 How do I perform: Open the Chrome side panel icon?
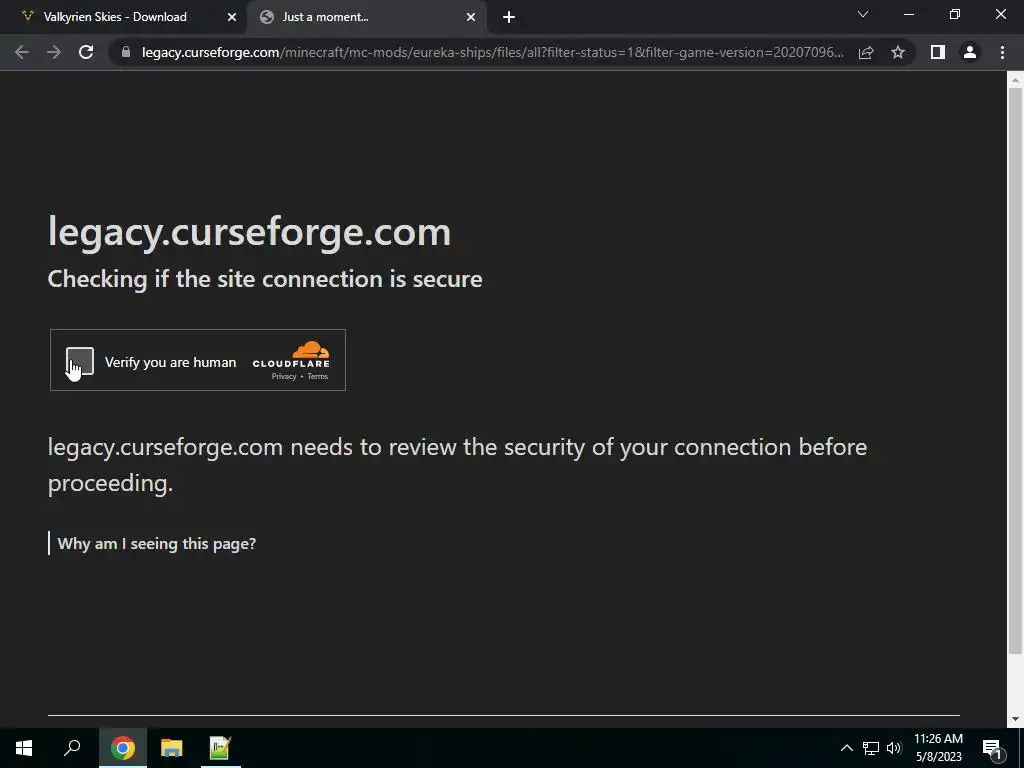pos(937,52)
